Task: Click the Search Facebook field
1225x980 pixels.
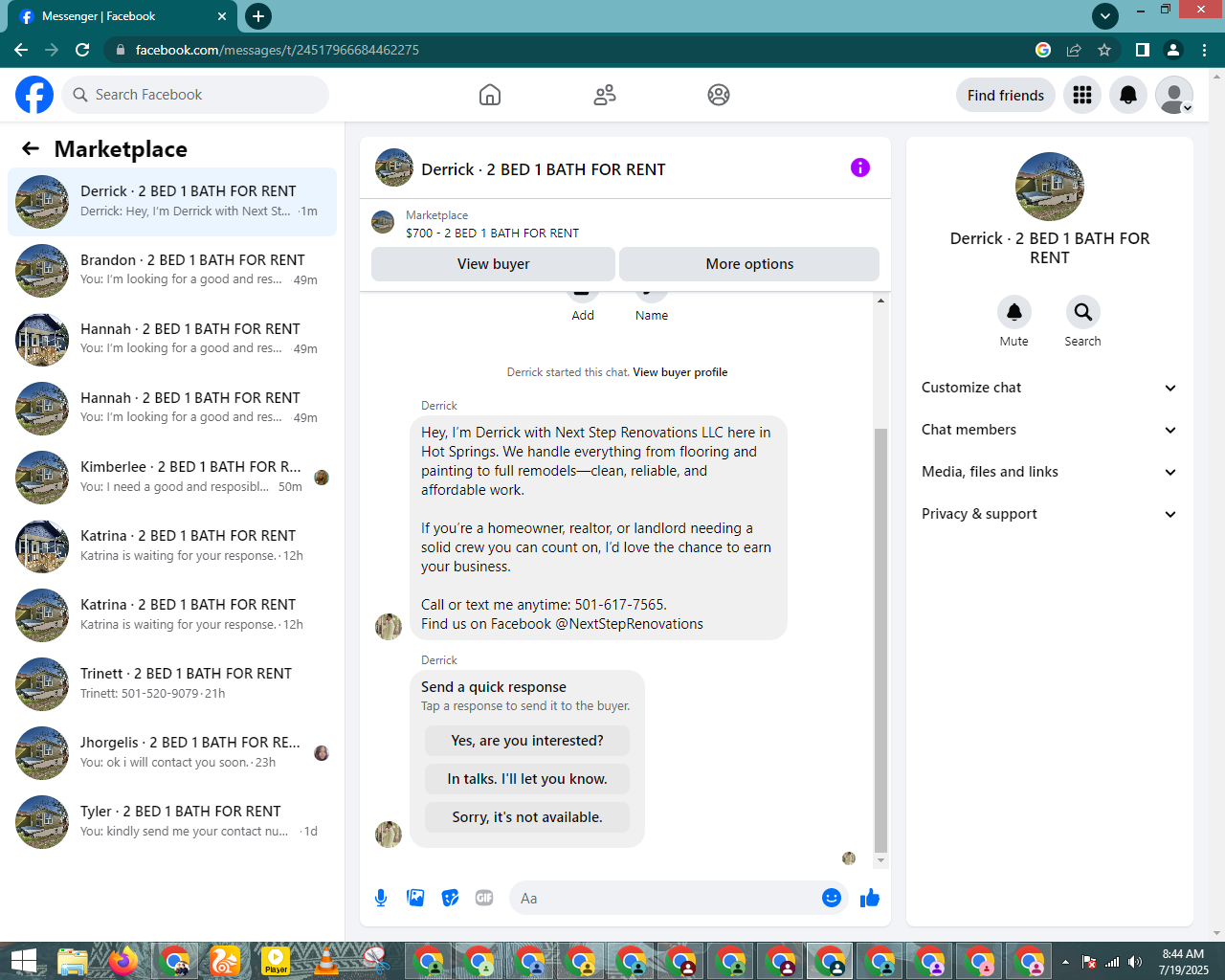Action: click(195, 95)
